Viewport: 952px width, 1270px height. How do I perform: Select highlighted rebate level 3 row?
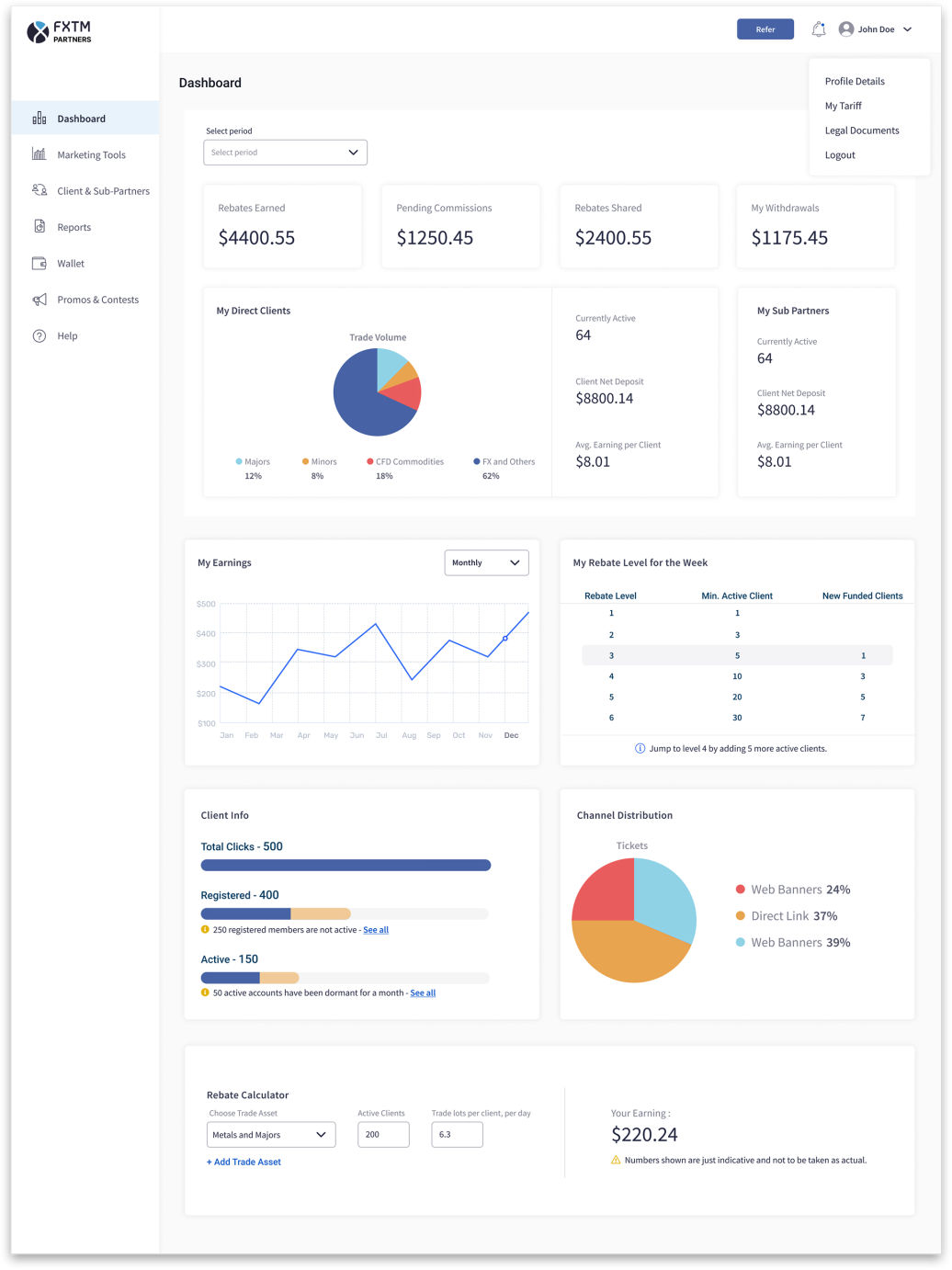click(x=737, y=655)
